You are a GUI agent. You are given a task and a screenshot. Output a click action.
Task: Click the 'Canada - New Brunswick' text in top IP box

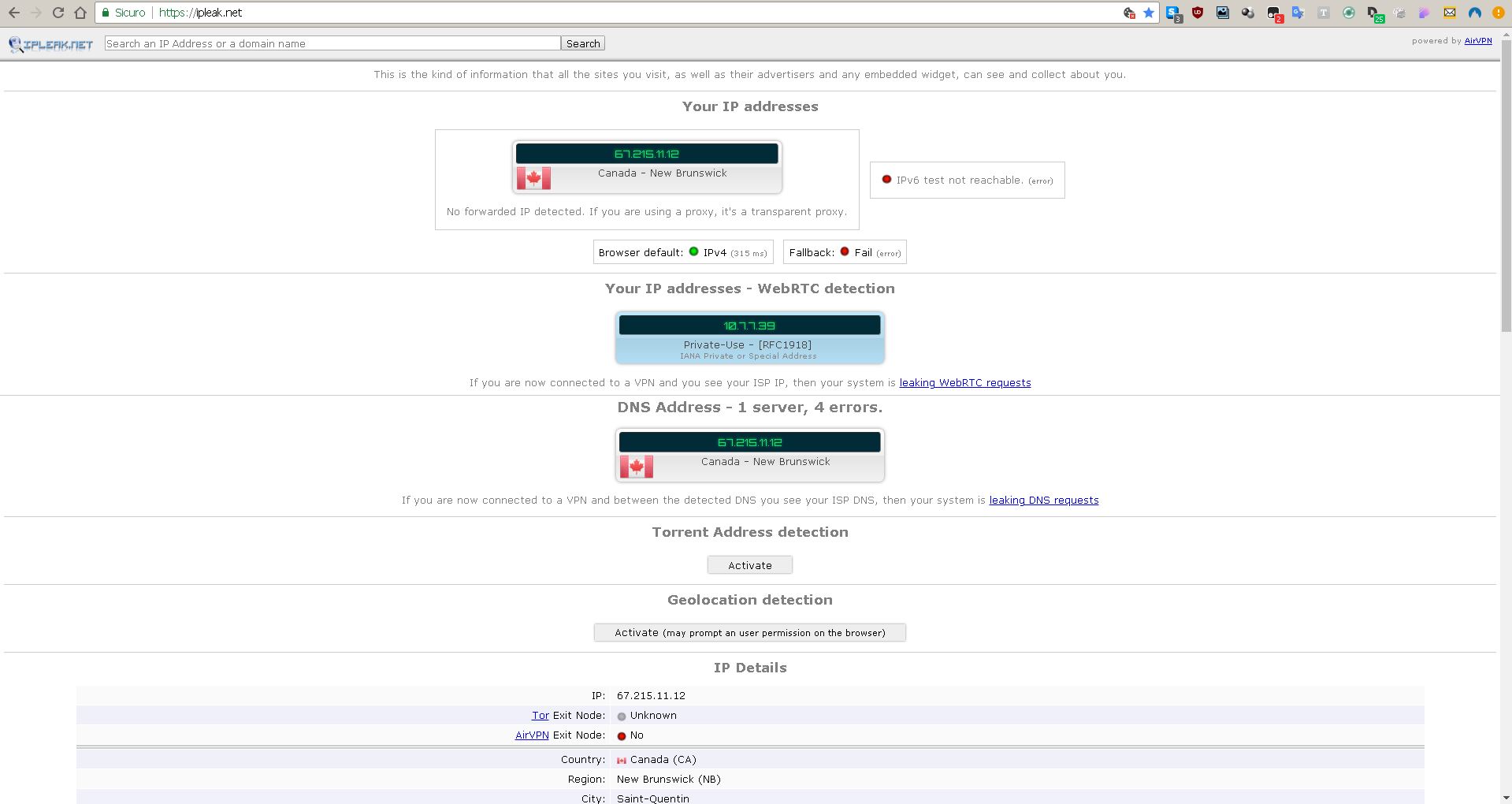click(663, 173)
